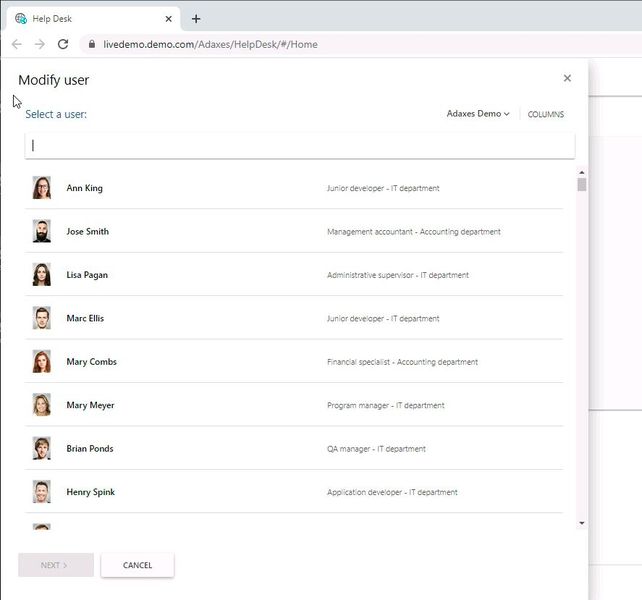Reload the page with the refresh icon

(63, 44)
